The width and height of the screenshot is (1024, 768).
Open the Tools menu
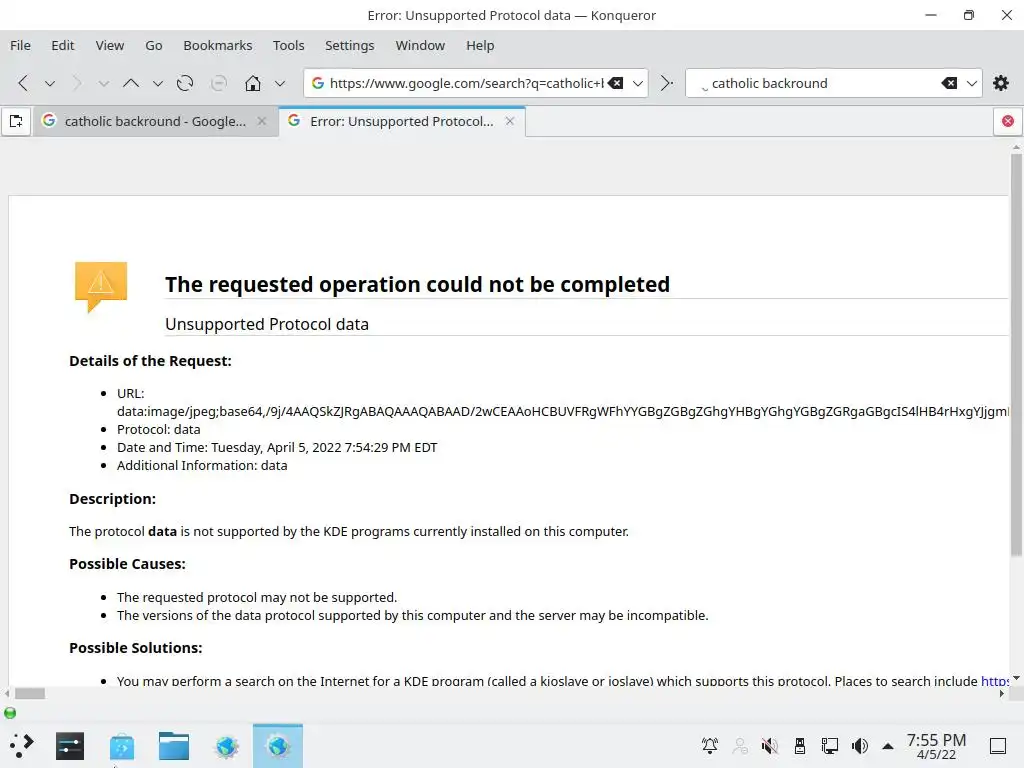(289, 46)
